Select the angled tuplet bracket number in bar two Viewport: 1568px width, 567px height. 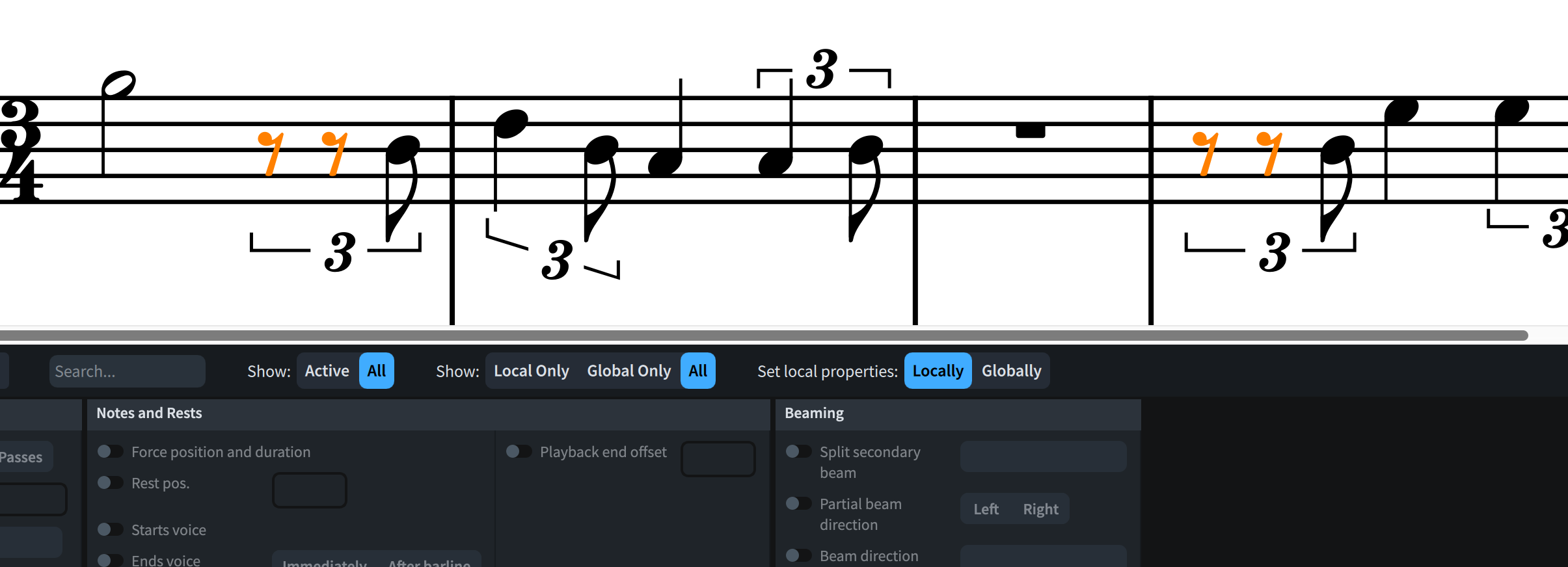point(557,259)
